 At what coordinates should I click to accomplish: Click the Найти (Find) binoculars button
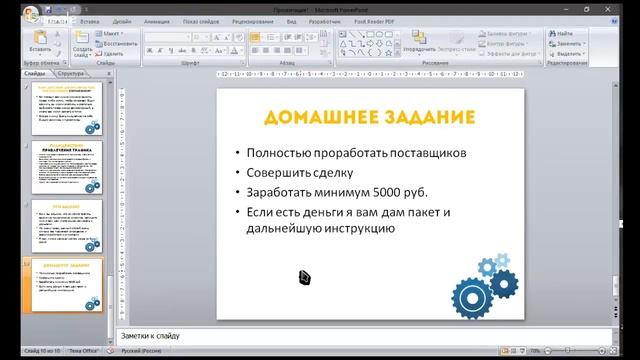[x=561, y=33]
